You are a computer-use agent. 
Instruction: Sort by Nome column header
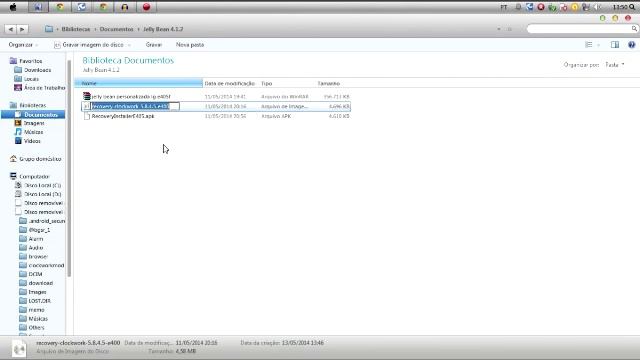click(139, 83)
